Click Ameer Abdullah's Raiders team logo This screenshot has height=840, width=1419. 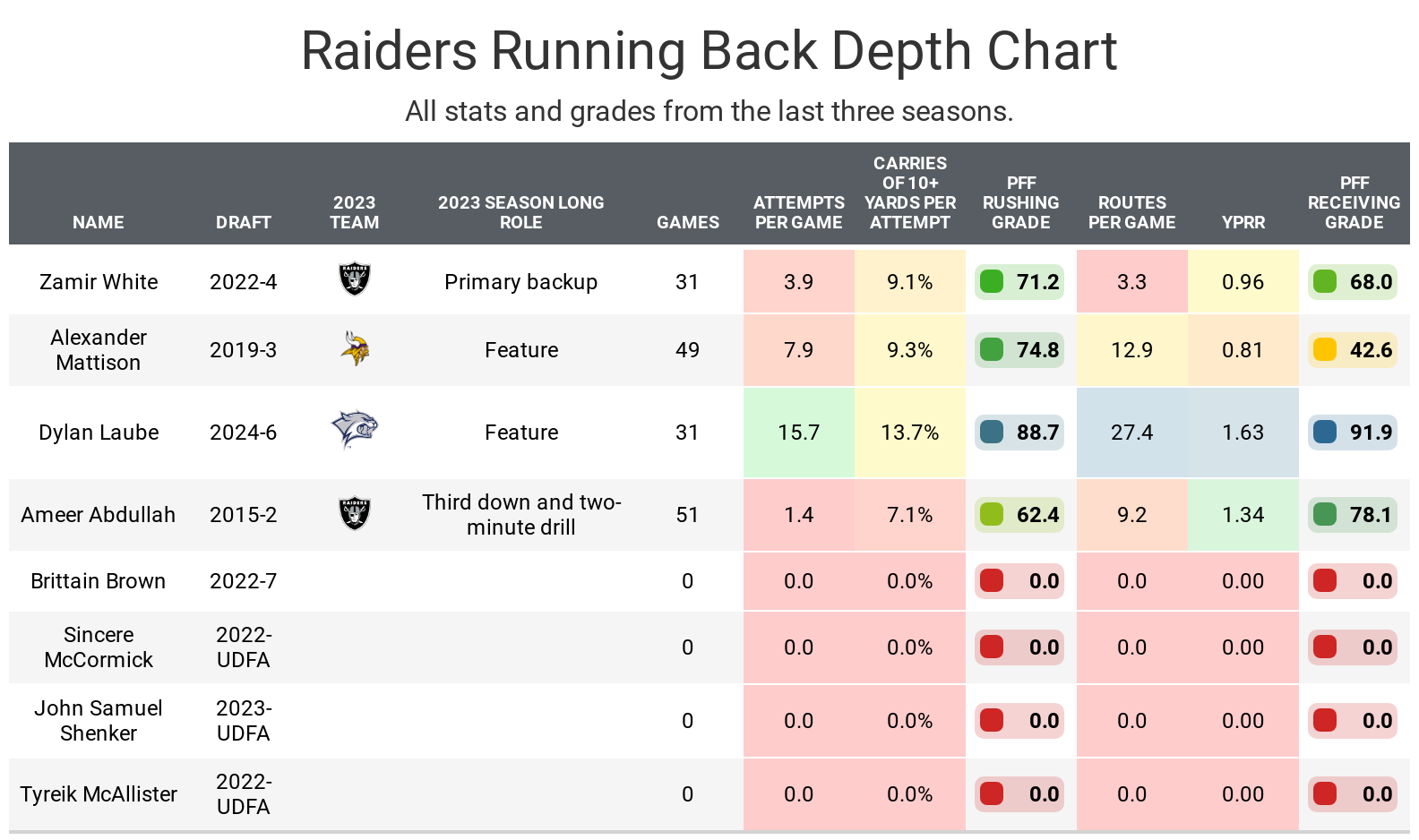(355, 513)
